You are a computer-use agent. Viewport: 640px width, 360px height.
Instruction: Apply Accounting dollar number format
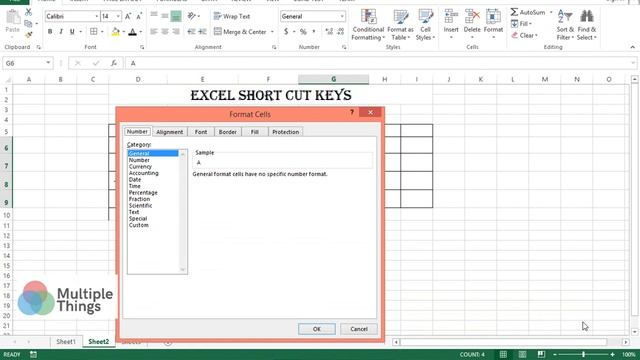pyautogui.click(x=286, y=31)
